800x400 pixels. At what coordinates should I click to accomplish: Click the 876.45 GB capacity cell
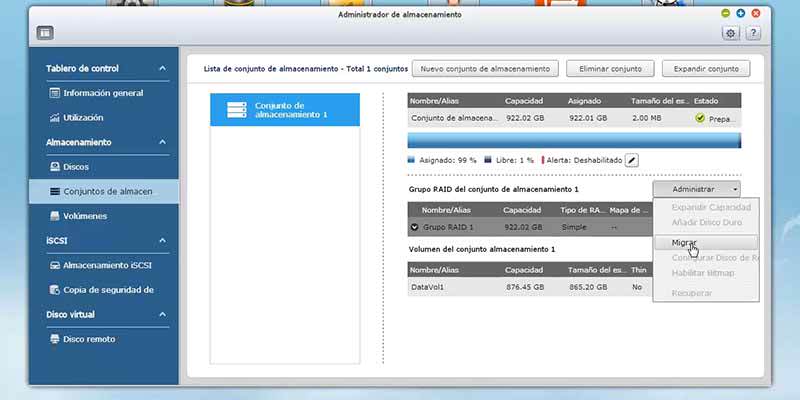click(x=525, y=287)
